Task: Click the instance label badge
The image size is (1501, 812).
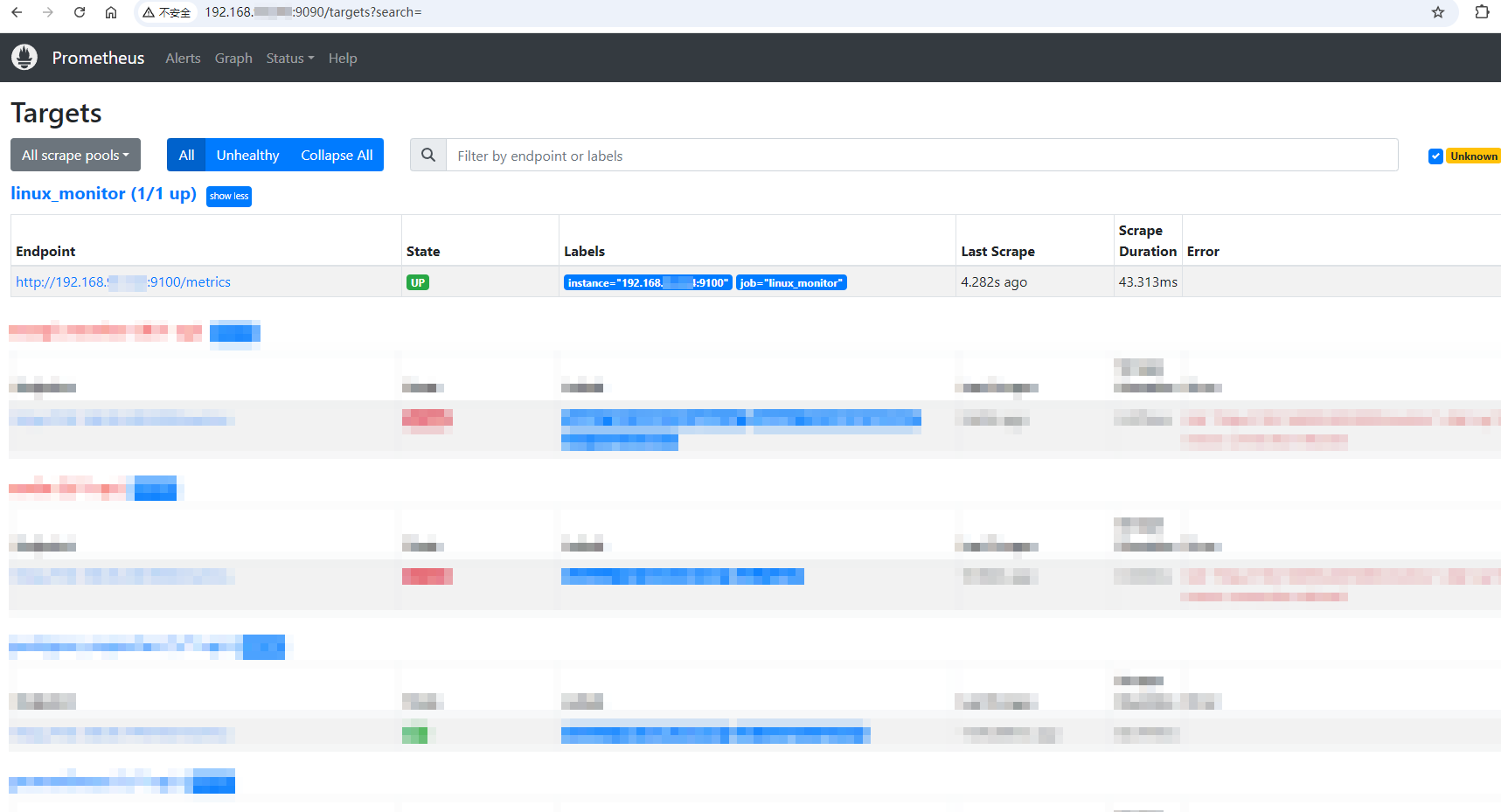Action: 648,282
